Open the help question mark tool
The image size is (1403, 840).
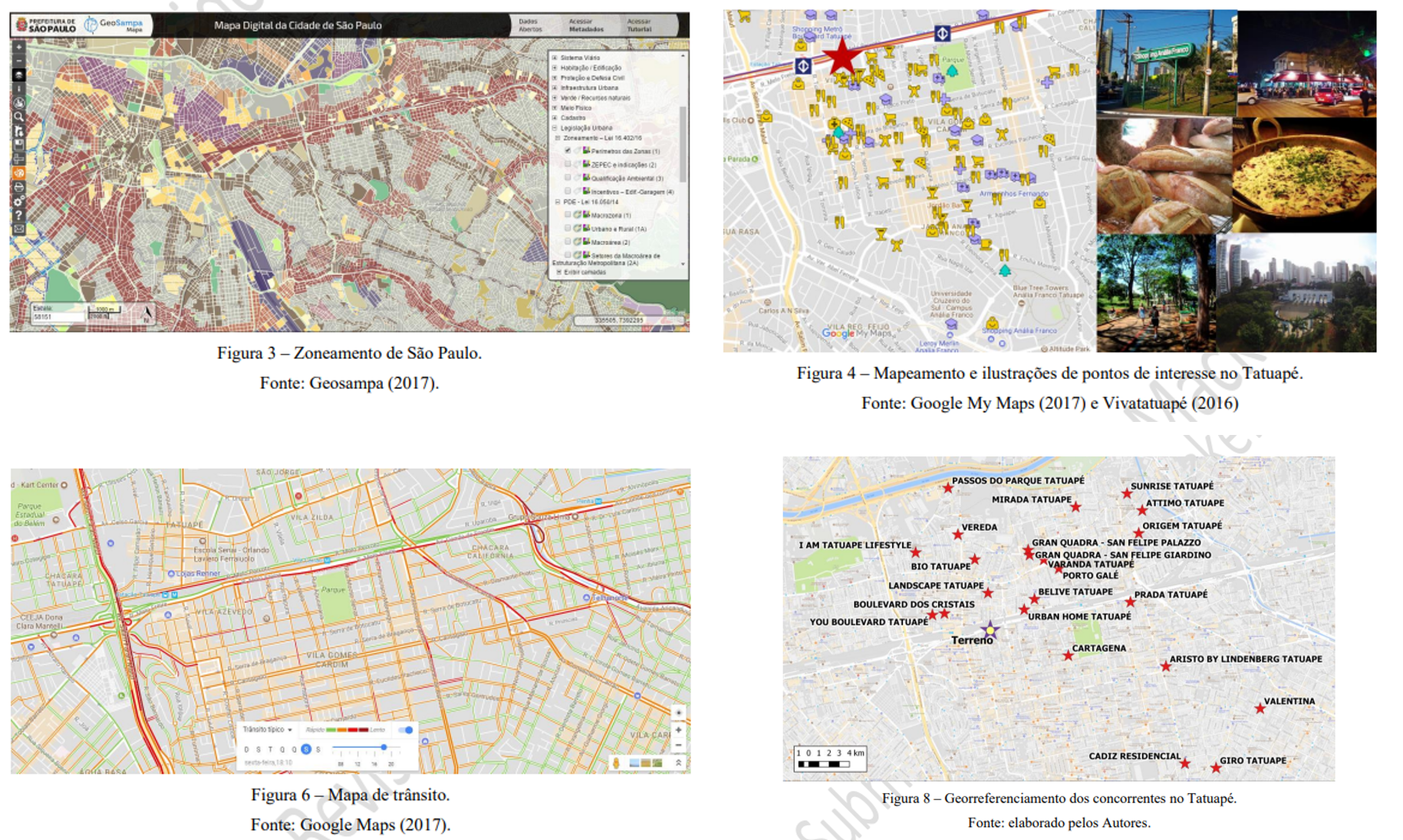pos(18,216)
